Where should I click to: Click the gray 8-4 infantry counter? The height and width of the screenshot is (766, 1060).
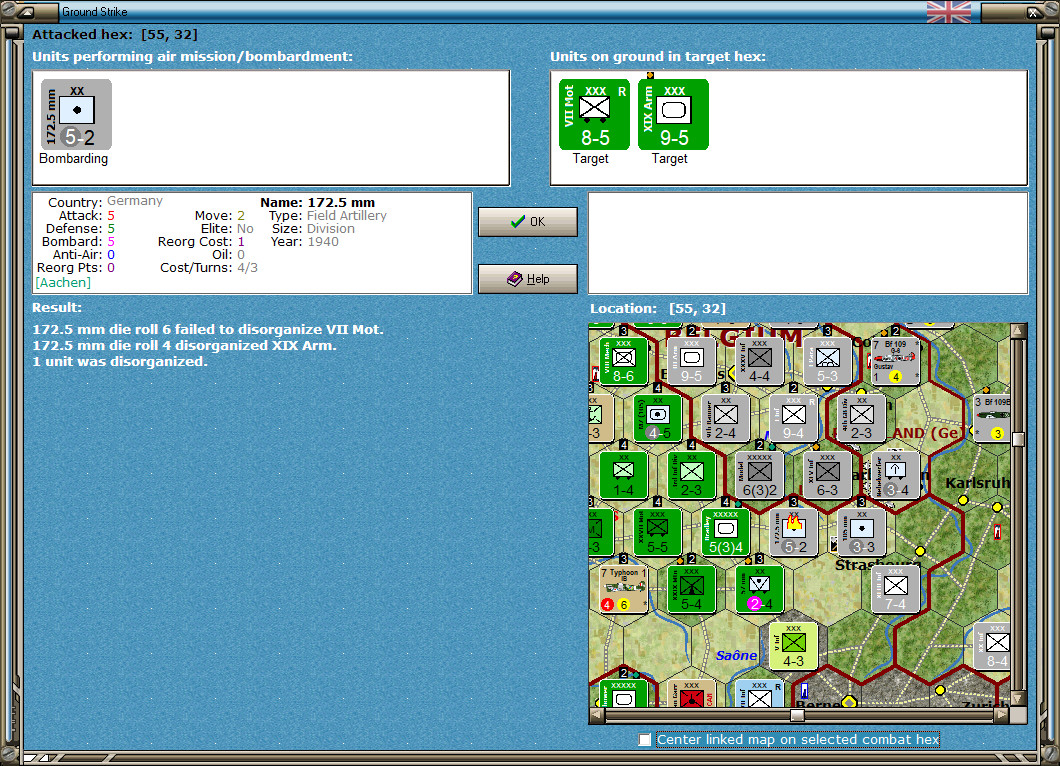992,646
